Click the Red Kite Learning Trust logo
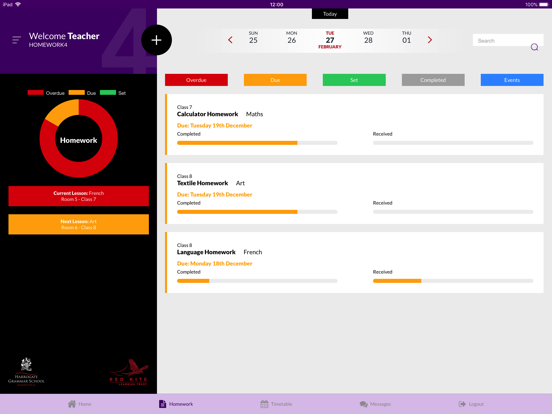The image size is (552, 414). pyautogui.click(x=128, y=372)
